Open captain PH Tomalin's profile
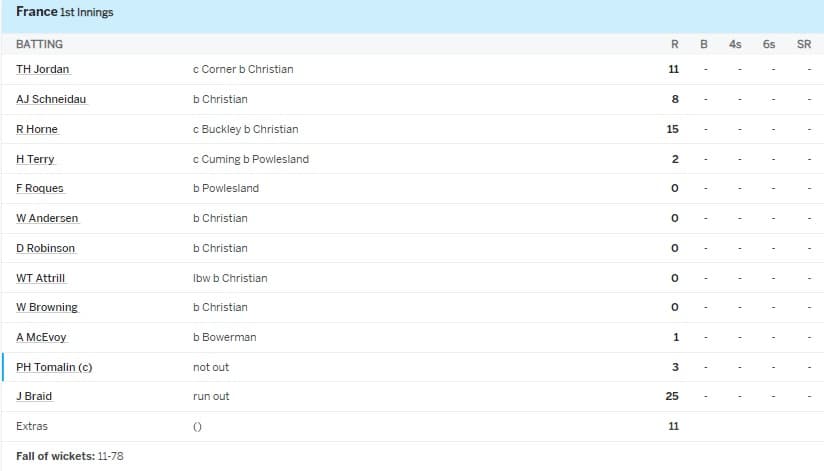This screenshot has height=471, width=824. (54, 367)
